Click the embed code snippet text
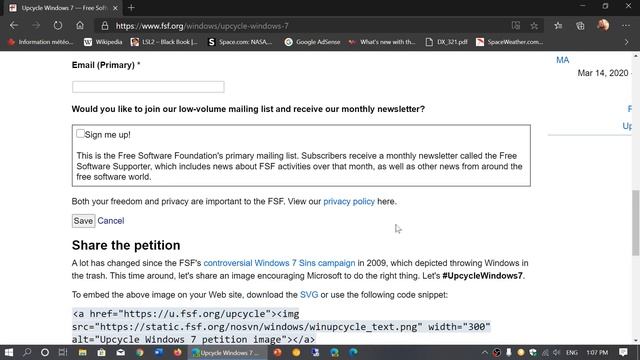 (281, 327)
